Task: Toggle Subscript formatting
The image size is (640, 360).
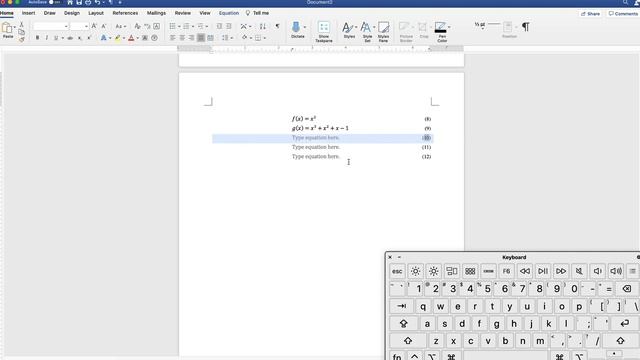Action: click(80, 38)
